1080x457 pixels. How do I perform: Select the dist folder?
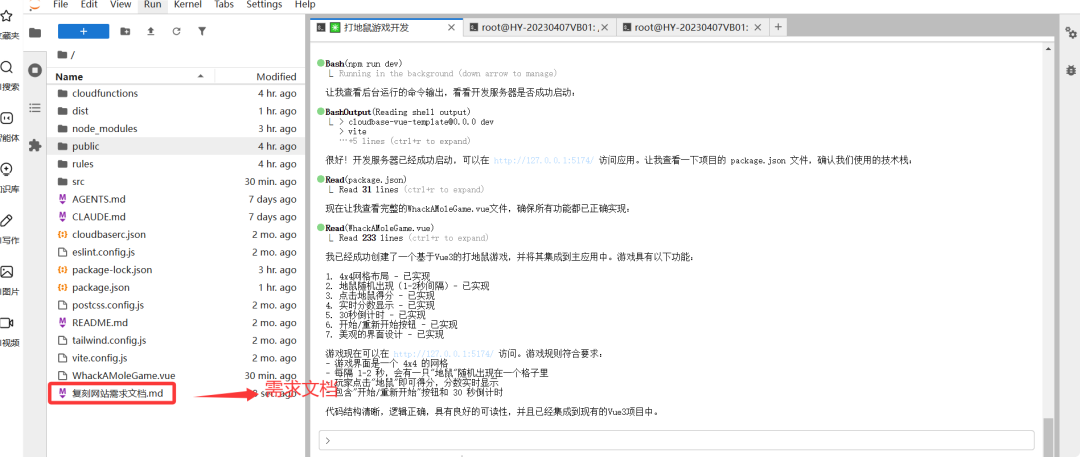coord(176,111)
